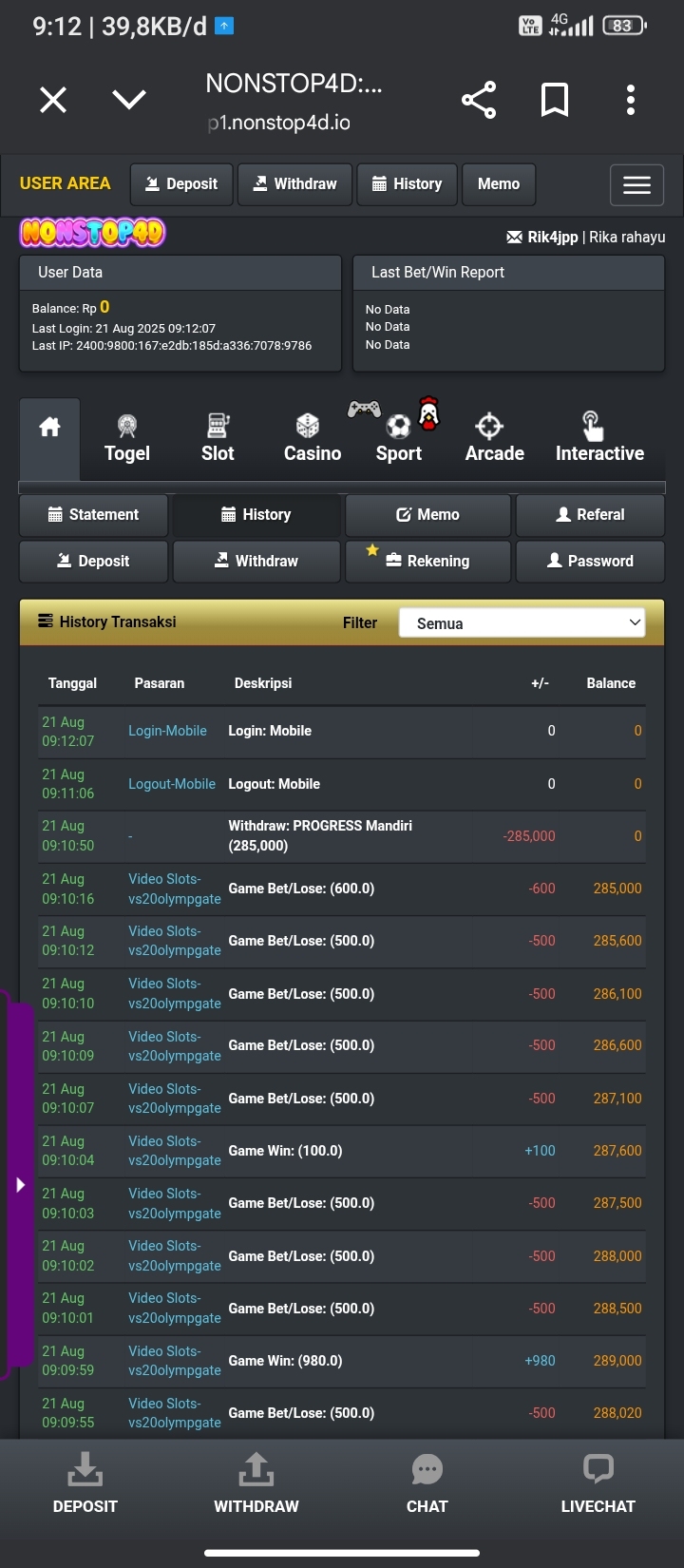Switch to the Statement tab
Screen dimensions: 684x1568
93,515
